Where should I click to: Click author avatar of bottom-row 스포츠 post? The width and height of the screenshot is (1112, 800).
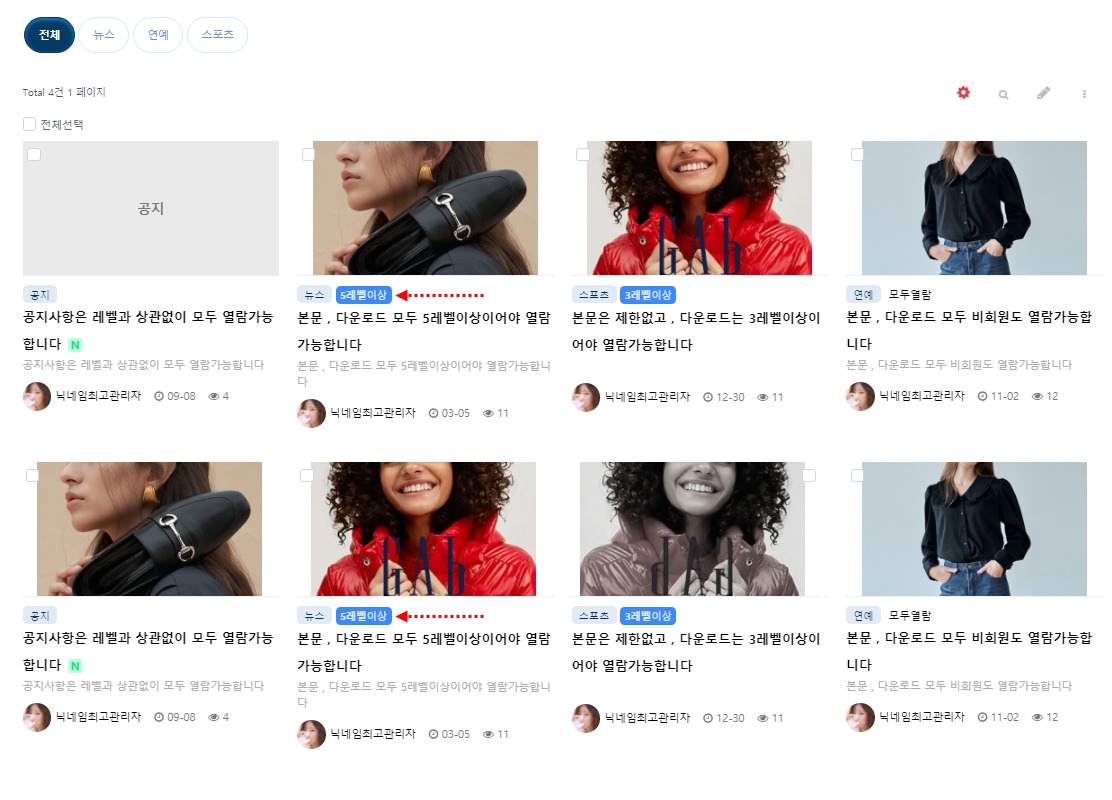pos(586,717)
